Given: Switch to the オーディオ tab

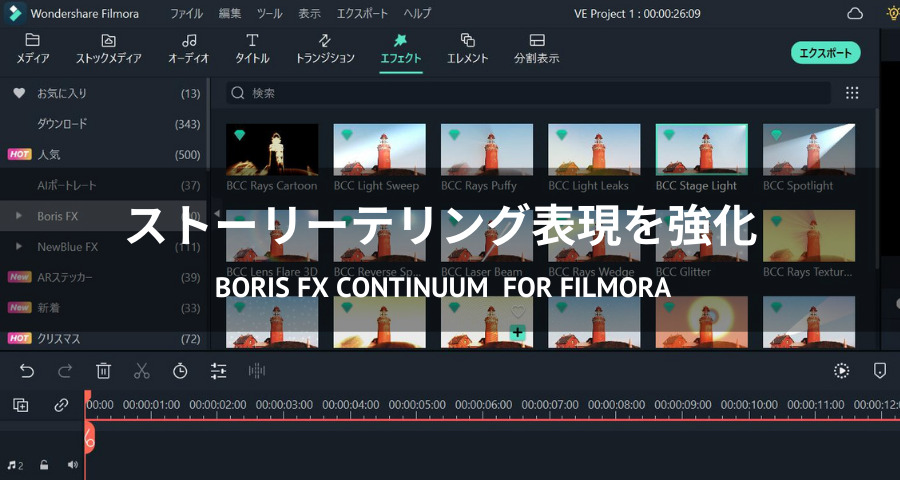Looking at the screenshot, I should click(x=188, y=49).
